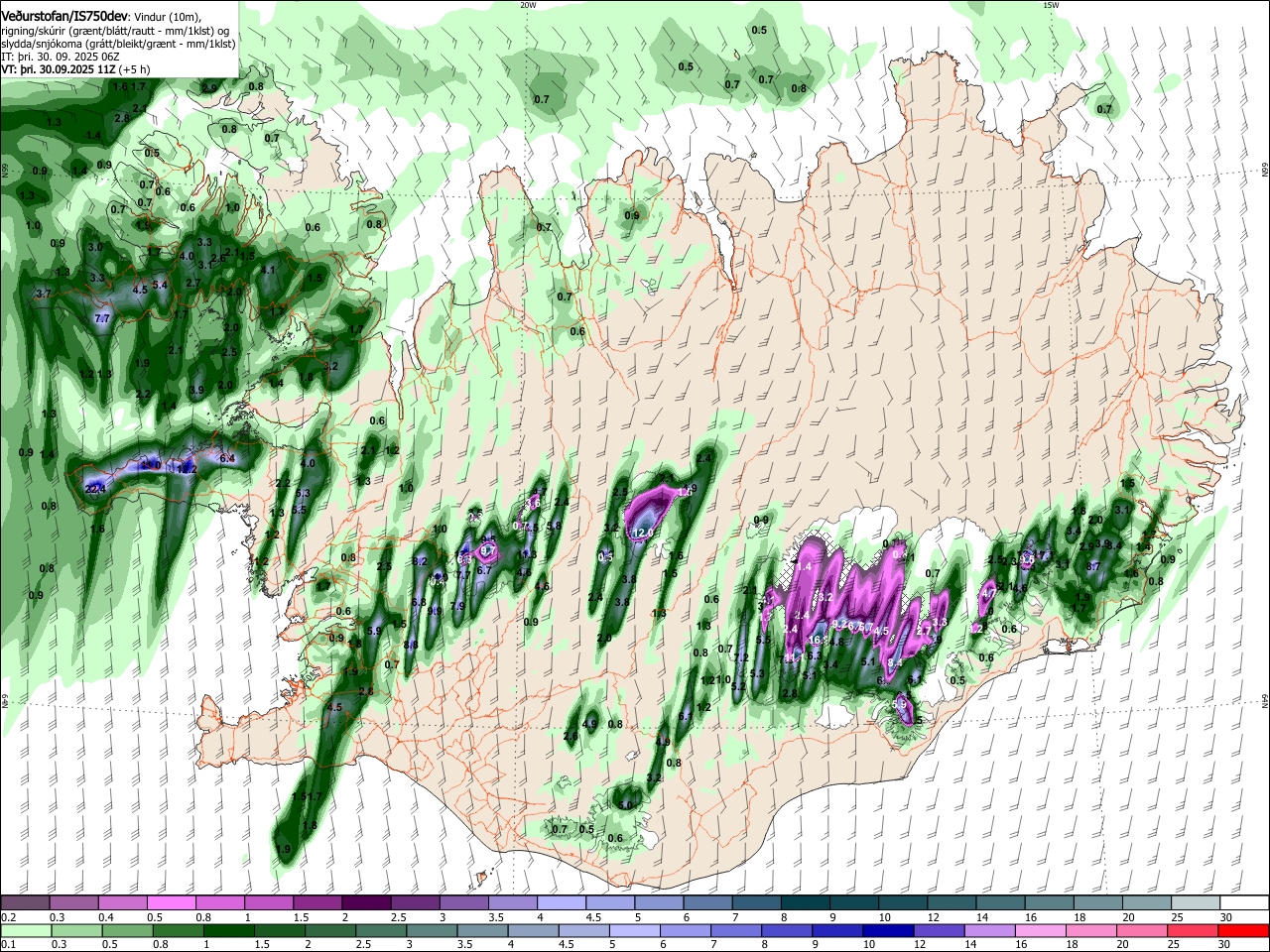Screen dimensions: 1270x952
Task: Click the 8.7 precipitation value
Action: [x=1094, y=565]
